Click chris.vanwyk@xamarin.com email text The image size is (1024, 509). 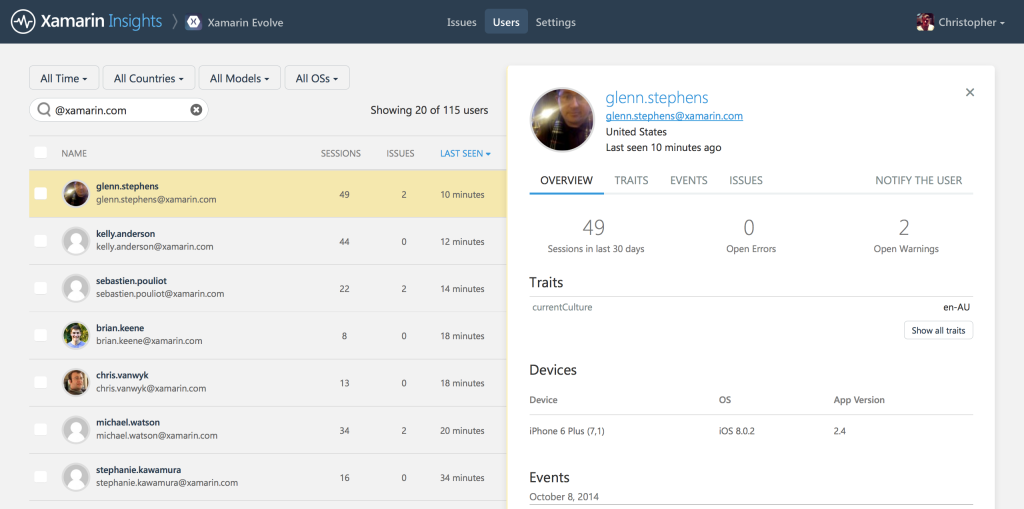(151, 388)
